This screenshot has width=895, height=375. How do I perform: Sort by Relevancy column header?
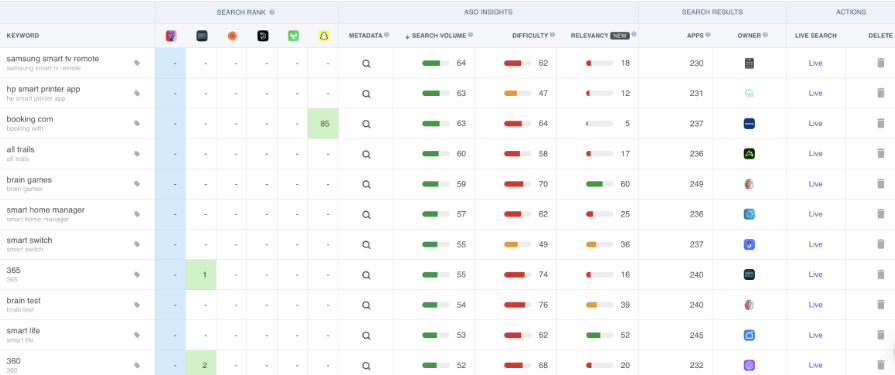pos(589,35)
